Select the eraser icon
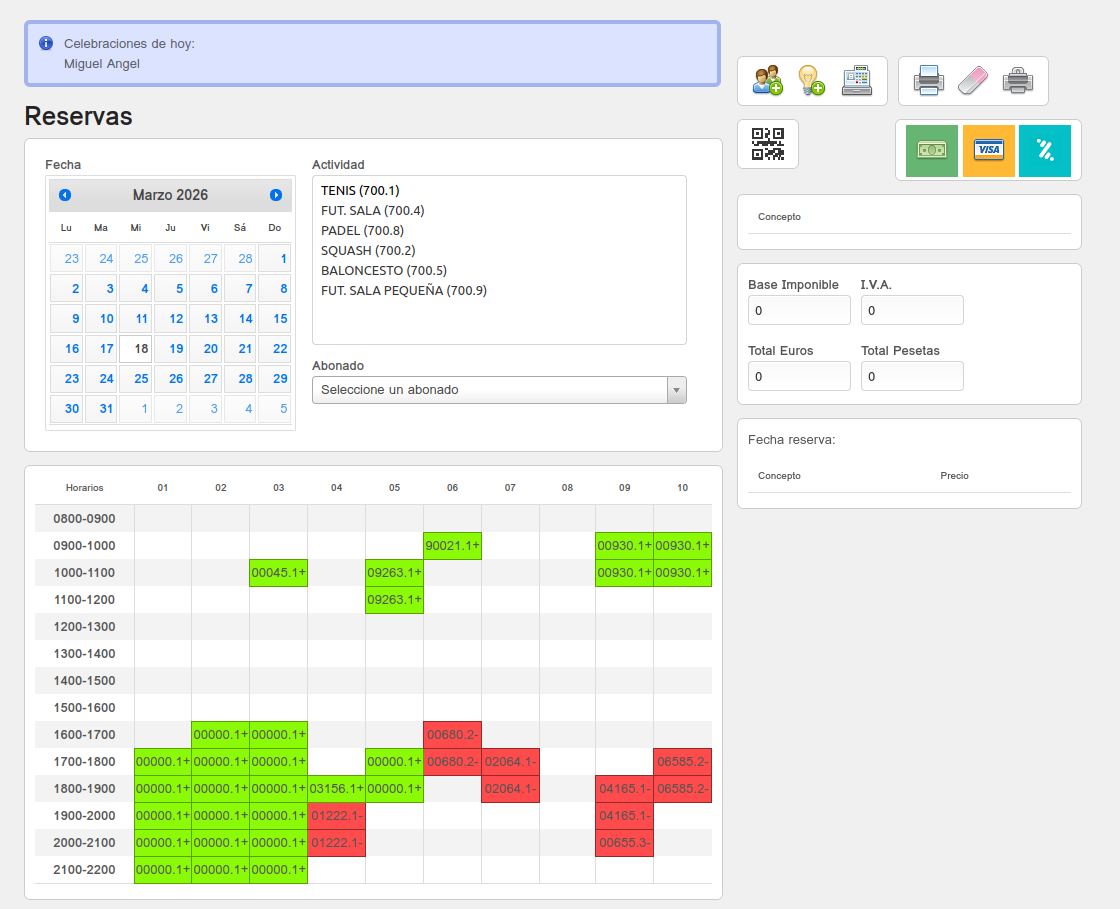1120x909 pixels. click(x=972, y=80)
